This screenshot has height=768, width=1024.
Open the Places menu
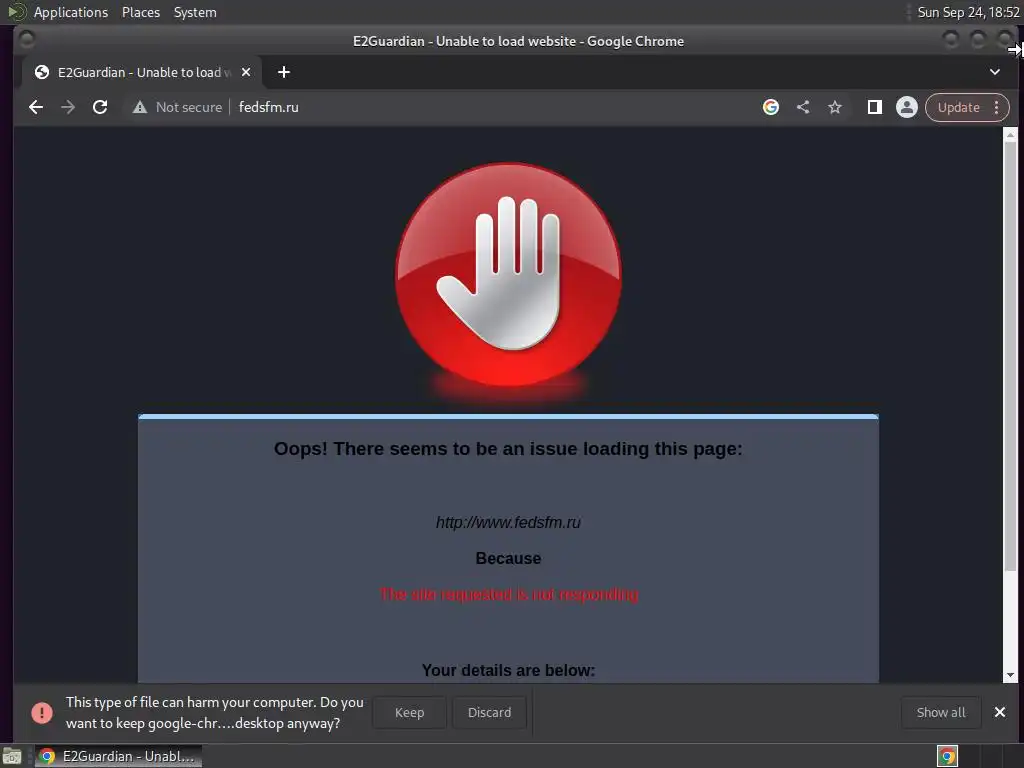pyautogui.click(x=141, y=12)
